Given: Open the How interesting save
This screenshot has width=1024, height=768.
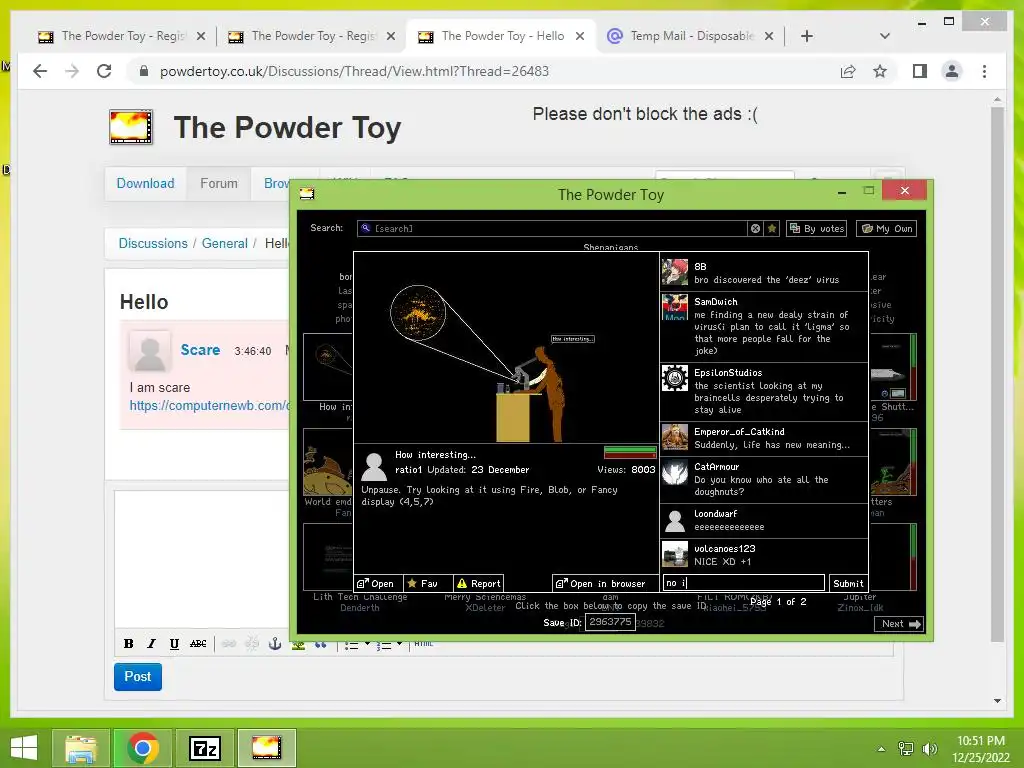Looking at the screenshot, I should point(376,583).
